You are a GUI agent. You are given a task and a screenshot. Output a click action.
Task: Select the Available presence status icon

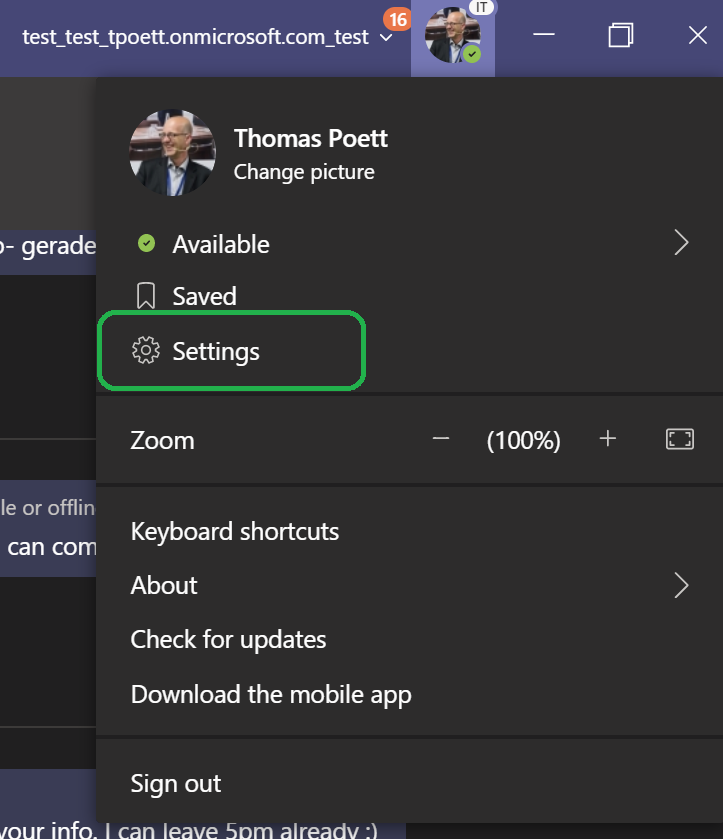tap(146, 243)
